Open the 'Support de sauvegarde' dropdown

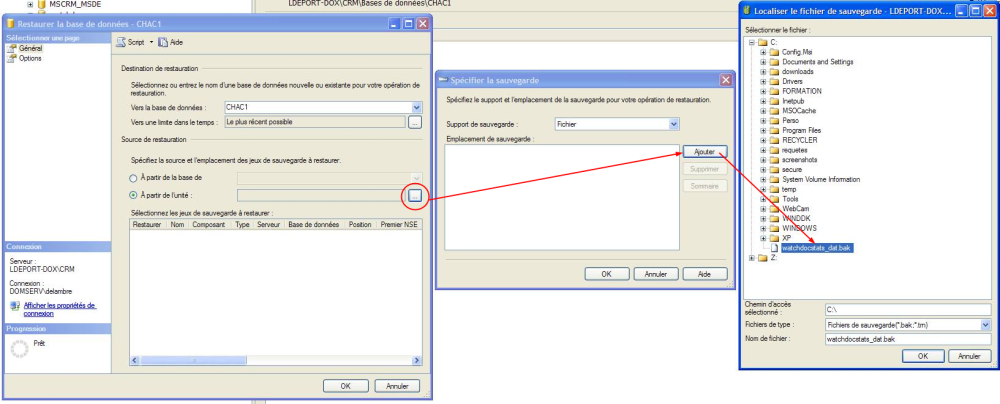click(674, 123)
